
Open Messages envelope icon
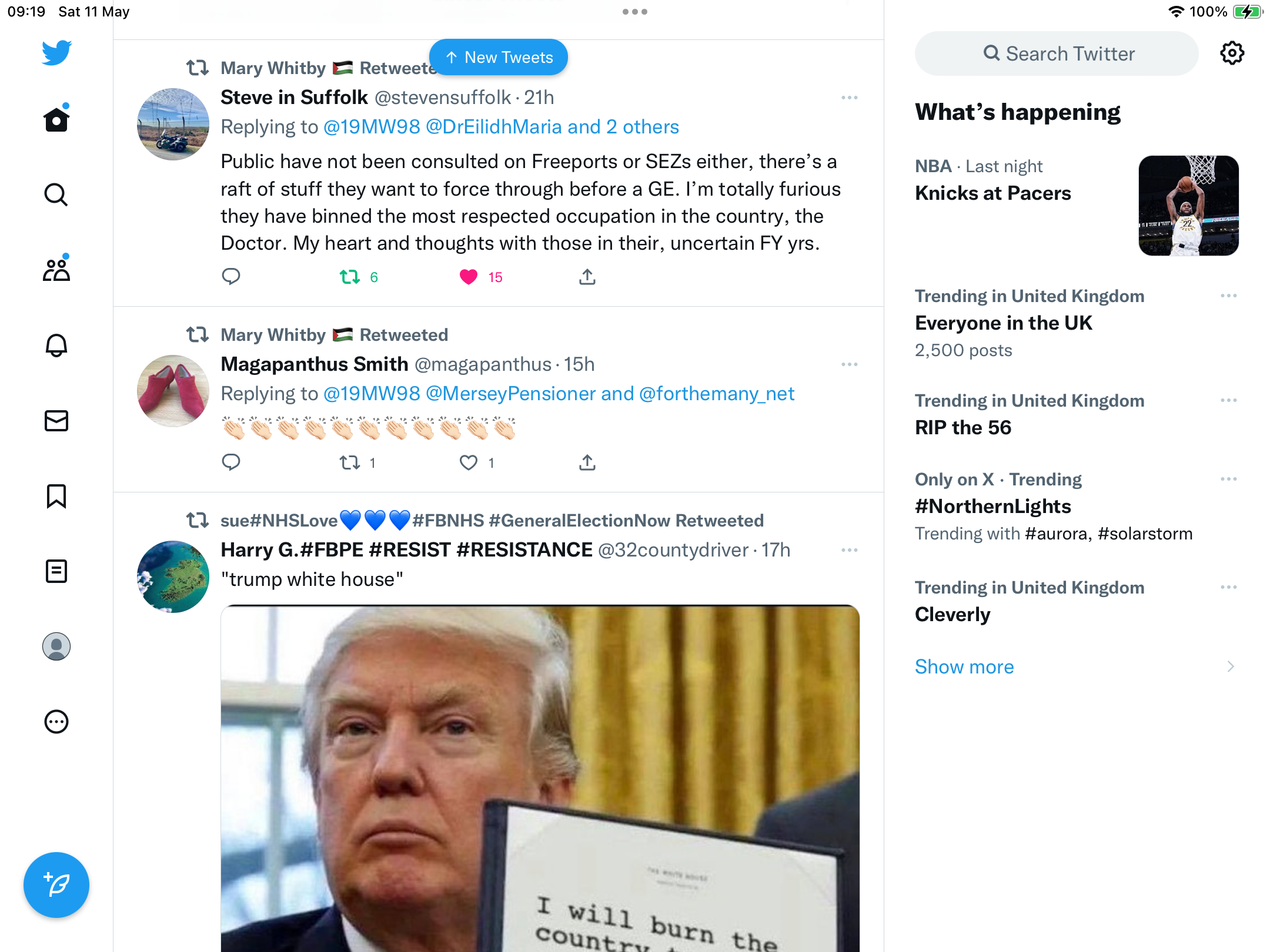tap(56, 420)
